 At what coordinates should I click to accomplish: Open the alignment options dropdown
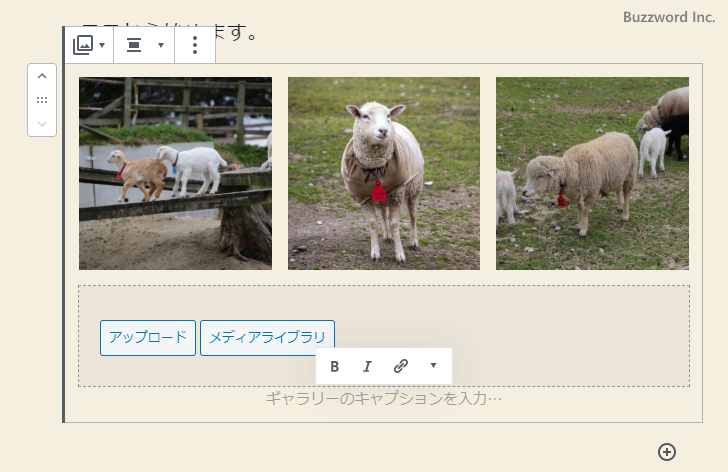click(x=144, y=45)
